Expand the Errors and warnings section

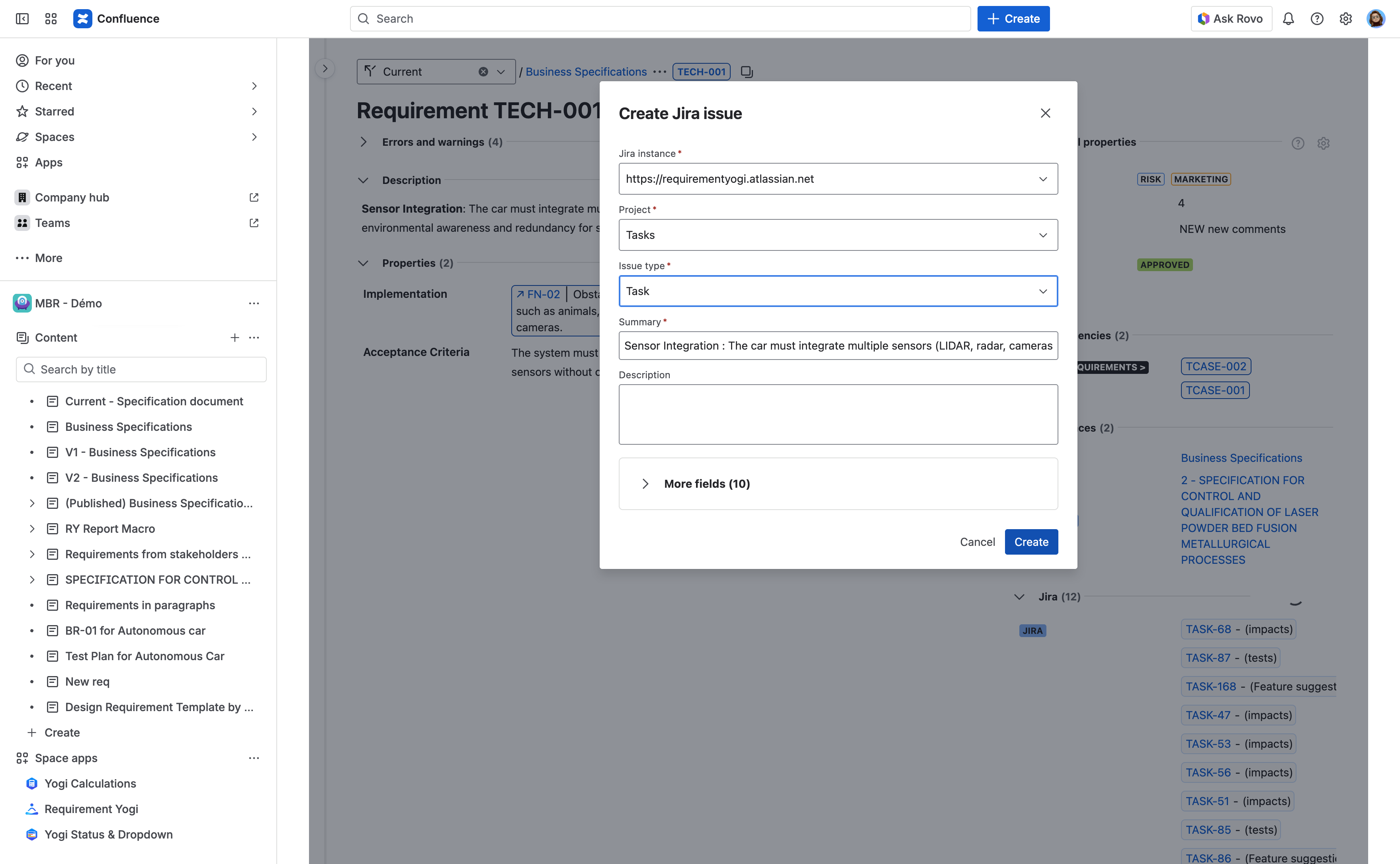pos(364,142)
